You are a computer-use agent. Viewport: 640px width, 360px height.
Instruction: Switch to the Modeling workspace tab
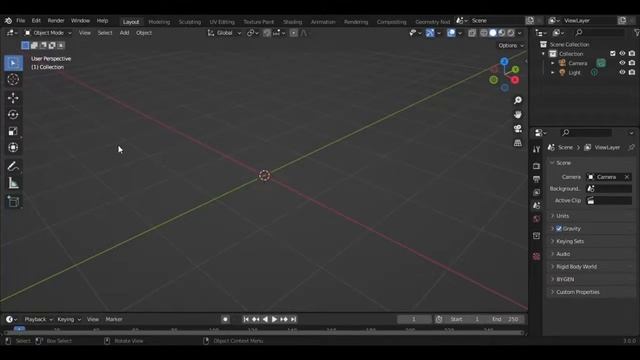159,22
